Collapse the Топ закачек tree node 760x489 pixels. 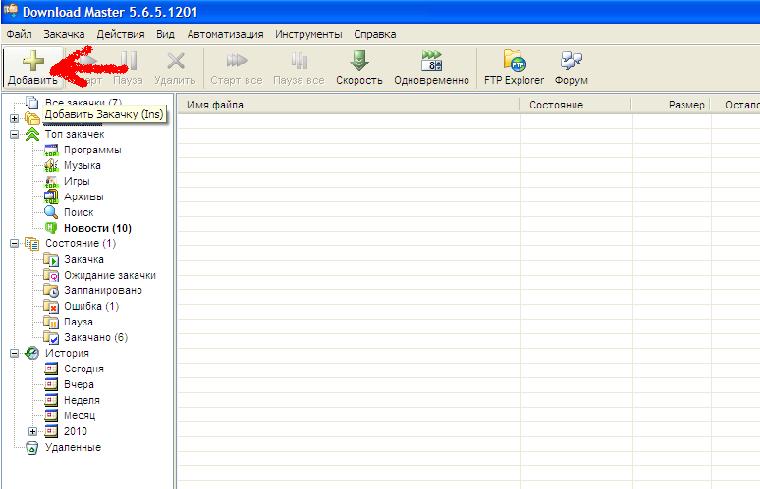click(x=15, y=134)
